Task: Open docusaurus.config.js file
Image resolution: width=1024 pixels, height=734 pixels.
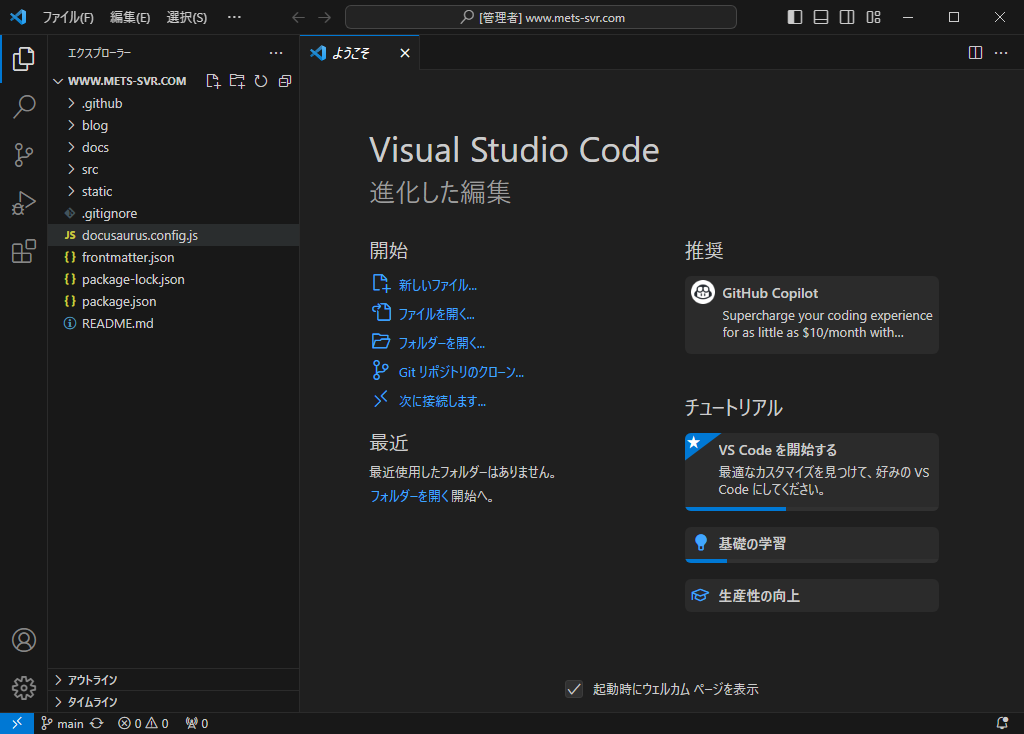Action: pos(174,235)
